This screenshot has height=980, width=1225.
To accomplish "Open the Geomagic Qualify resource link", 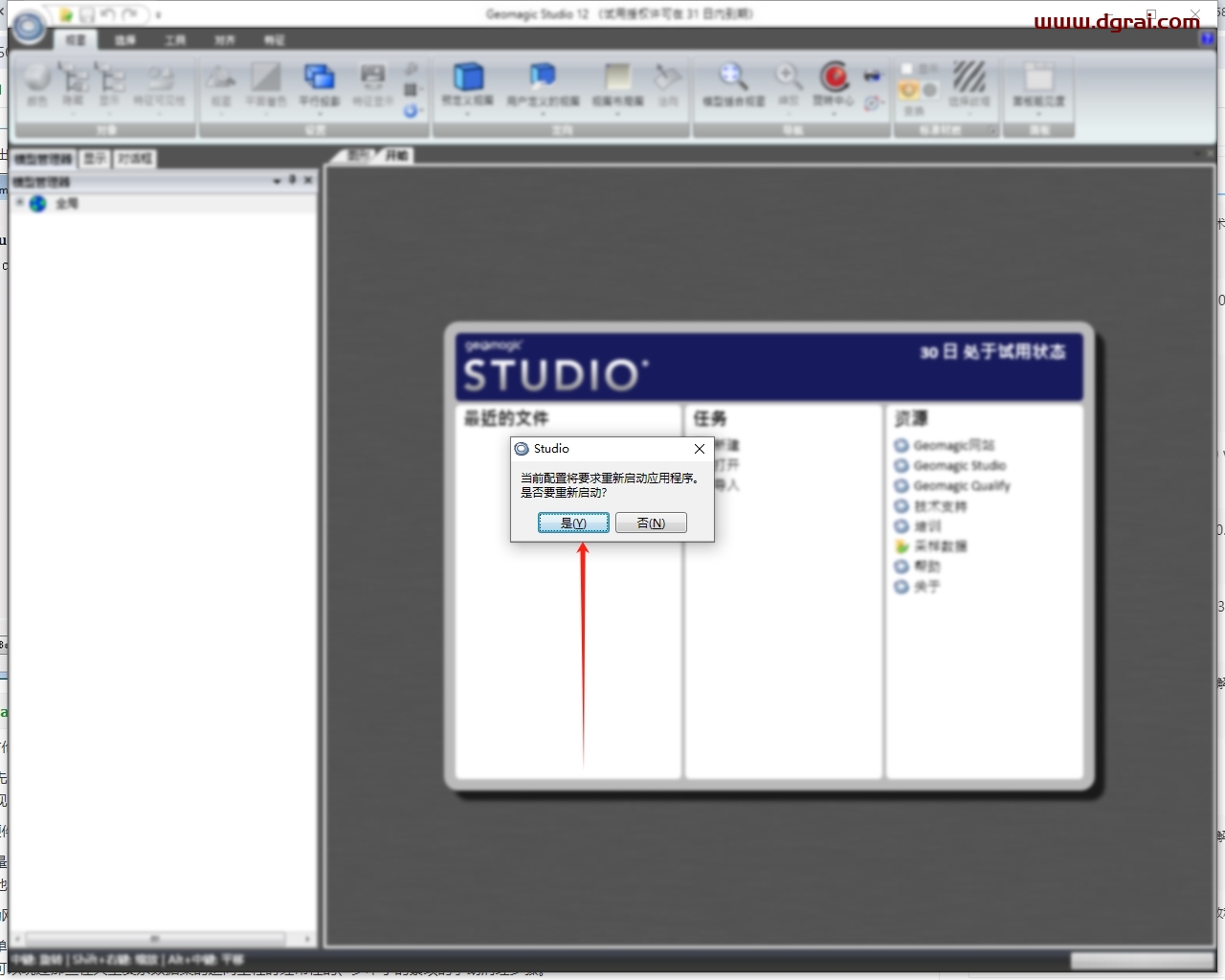I will 962,486.
